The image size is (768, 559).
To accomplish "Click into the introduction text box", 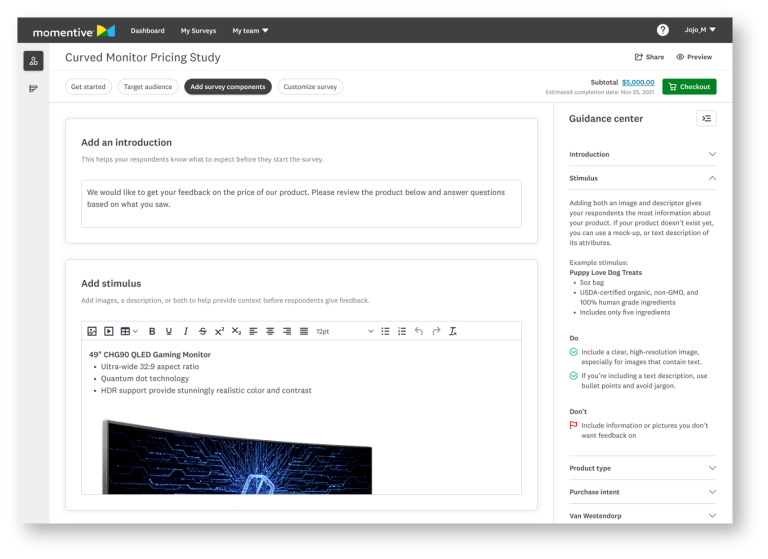I will point(301,204).
